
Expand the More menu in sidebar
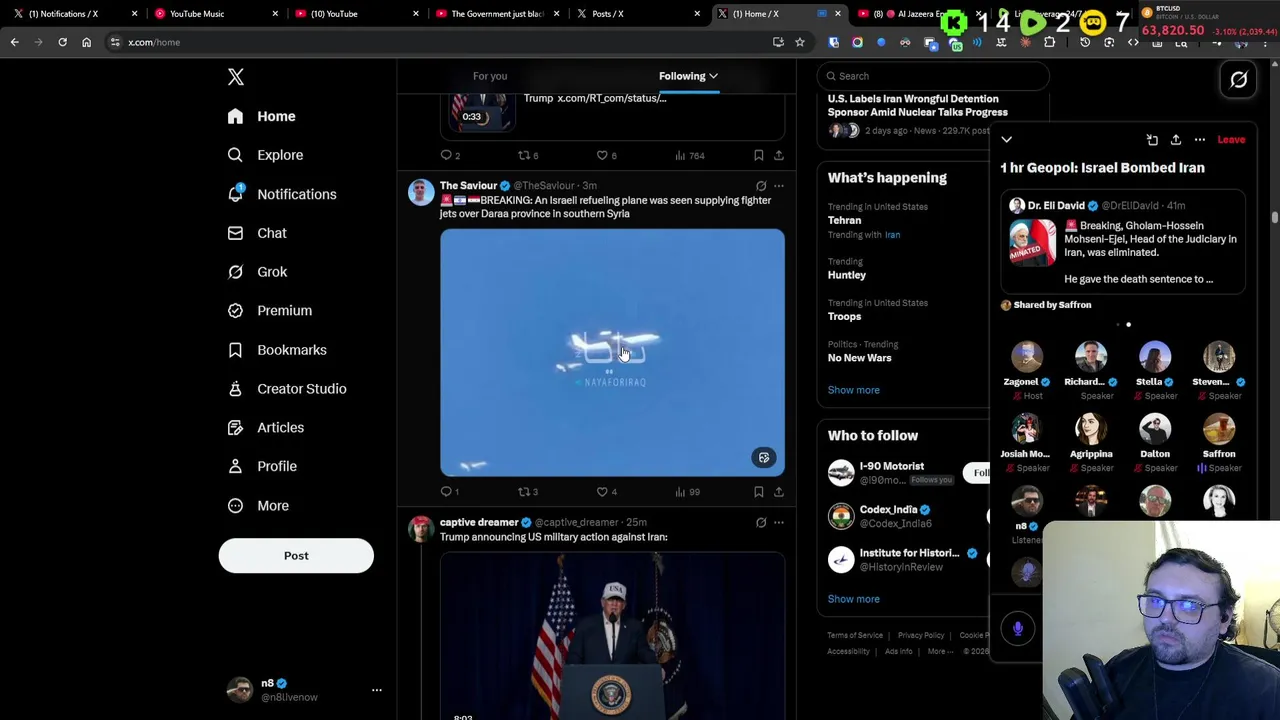[x=257, y=506]
